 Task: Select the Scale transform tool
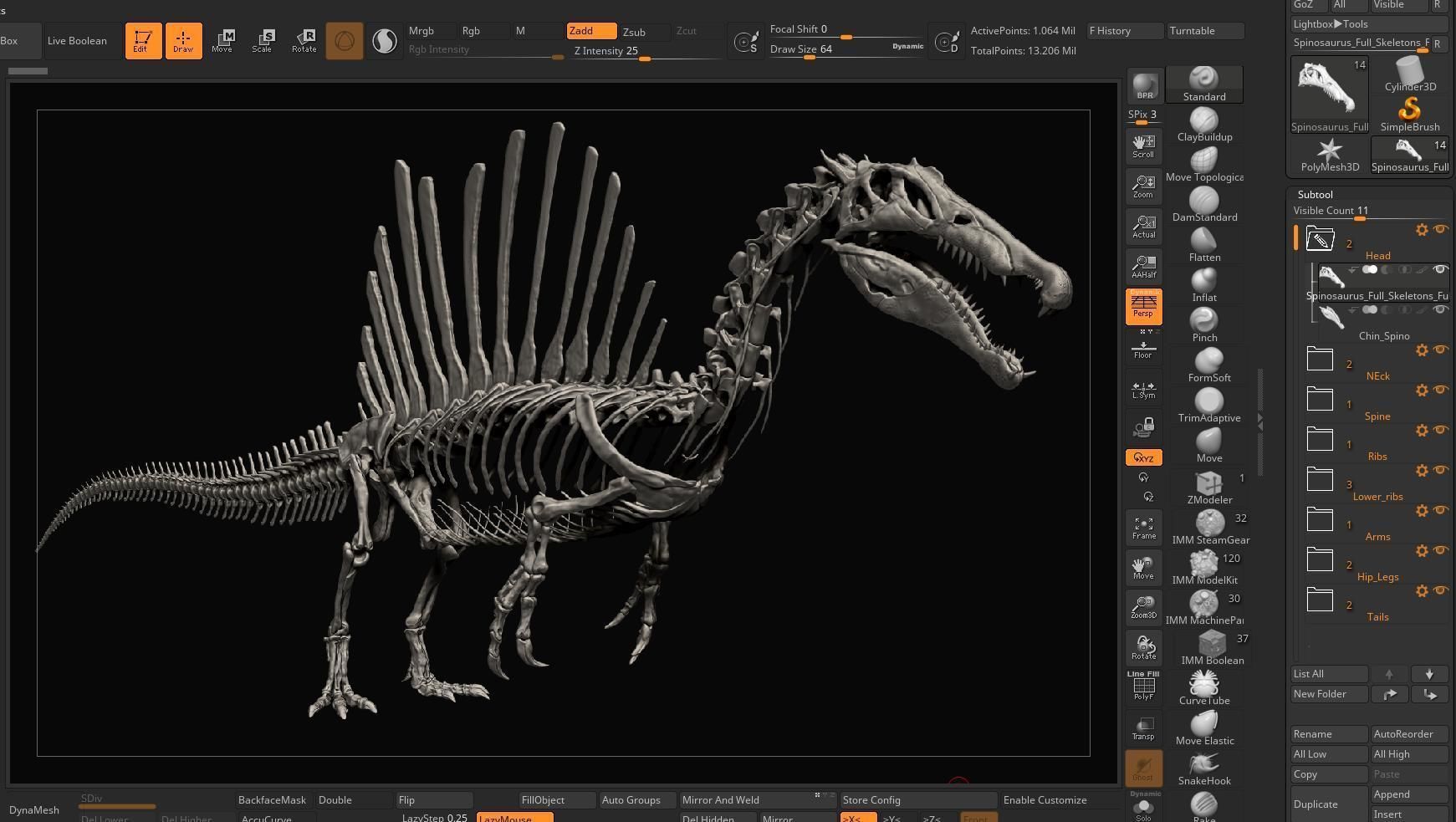[x=263, y=40]
